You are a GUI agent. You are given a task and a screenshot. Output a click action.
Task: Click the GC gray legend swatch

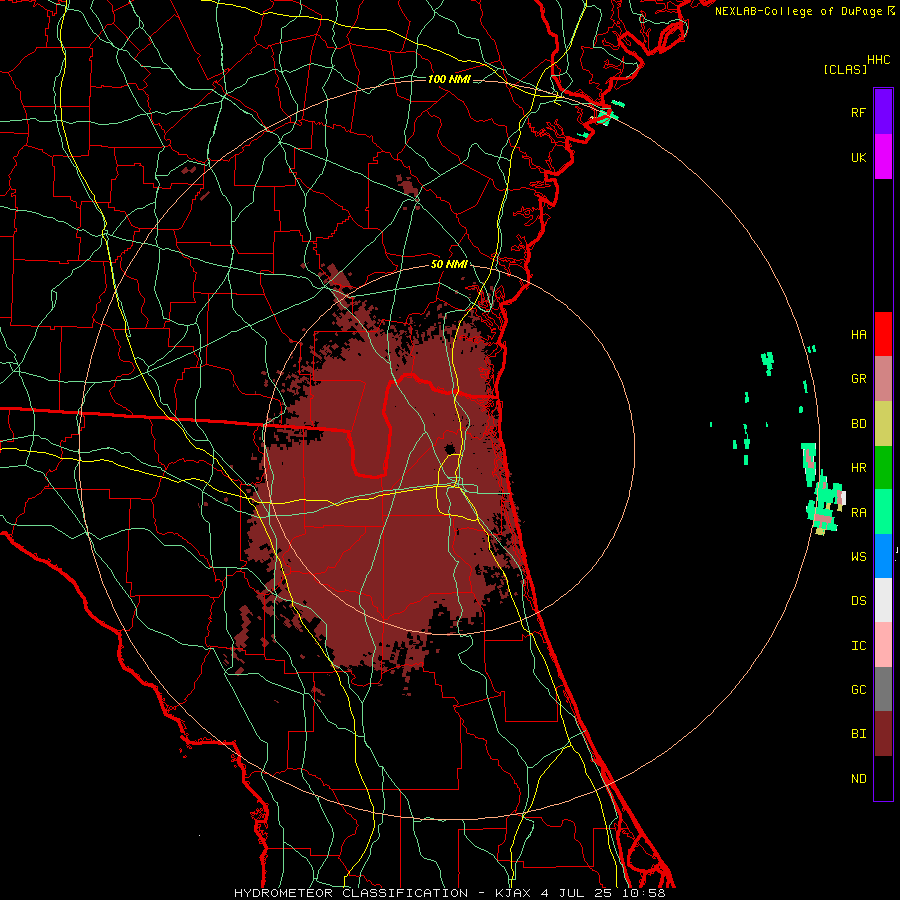pyautogui.click(x=883, y=689)
